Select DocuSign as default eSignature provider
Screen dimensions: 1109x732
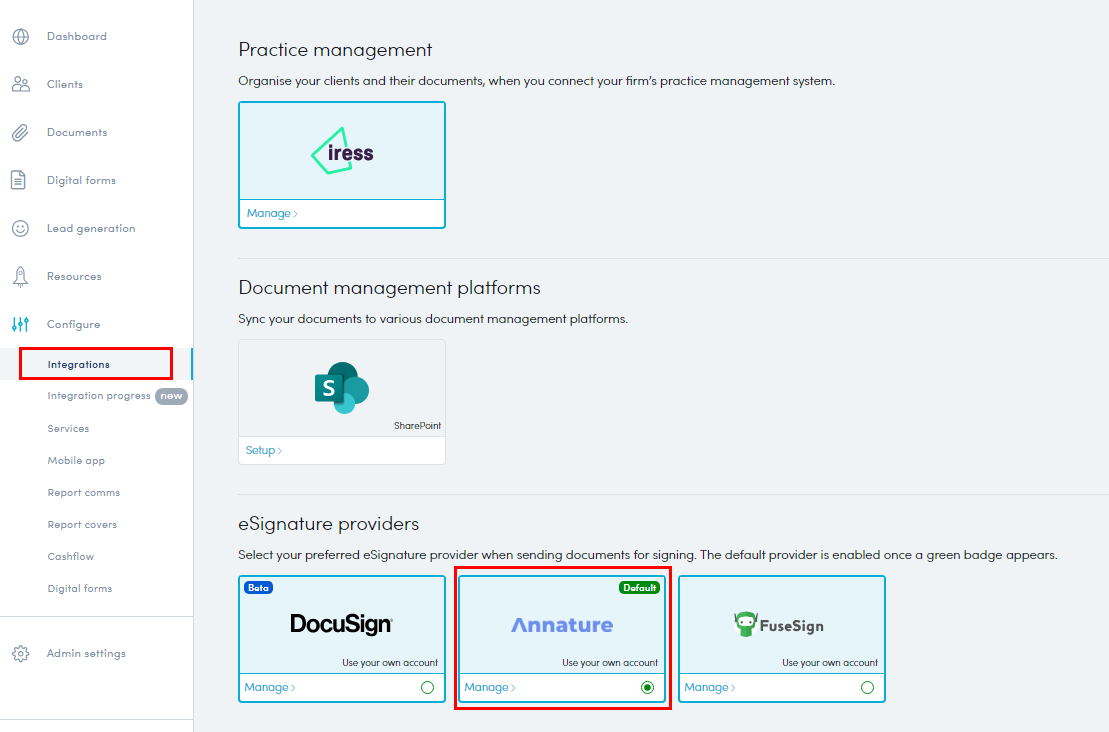click(427, 688)
